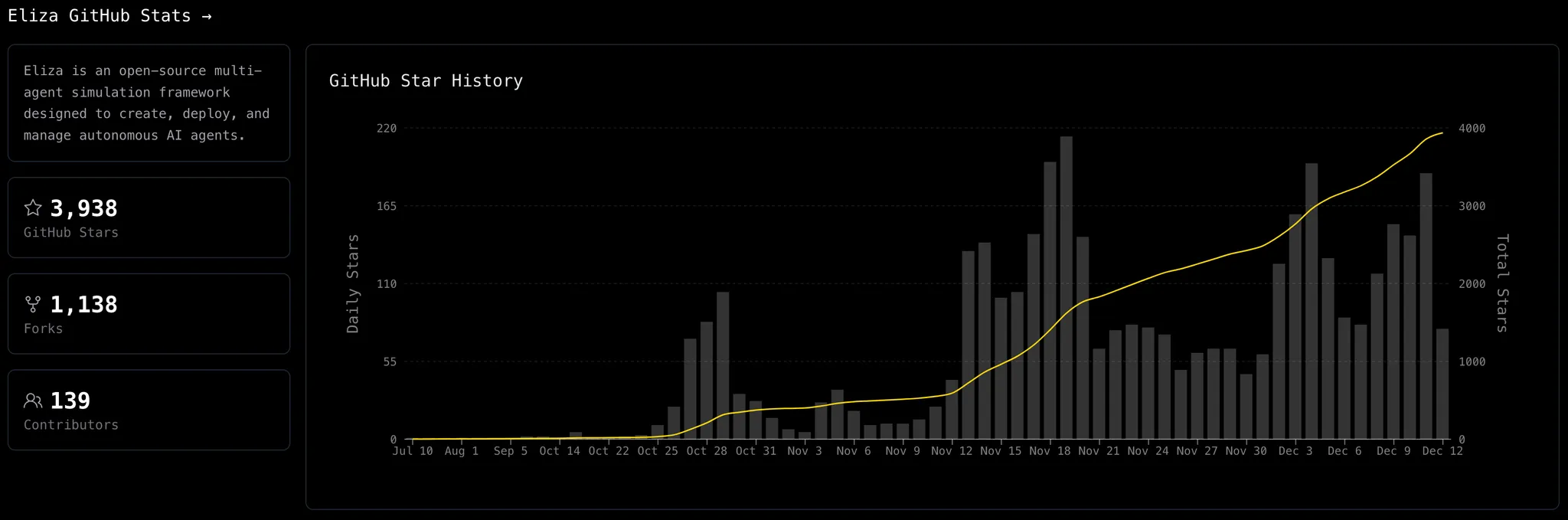Image resolution: width=1568 pixels, height=520 pixels.
Task: Click the "Nov 6" date label
Action: tap(854, 451)
